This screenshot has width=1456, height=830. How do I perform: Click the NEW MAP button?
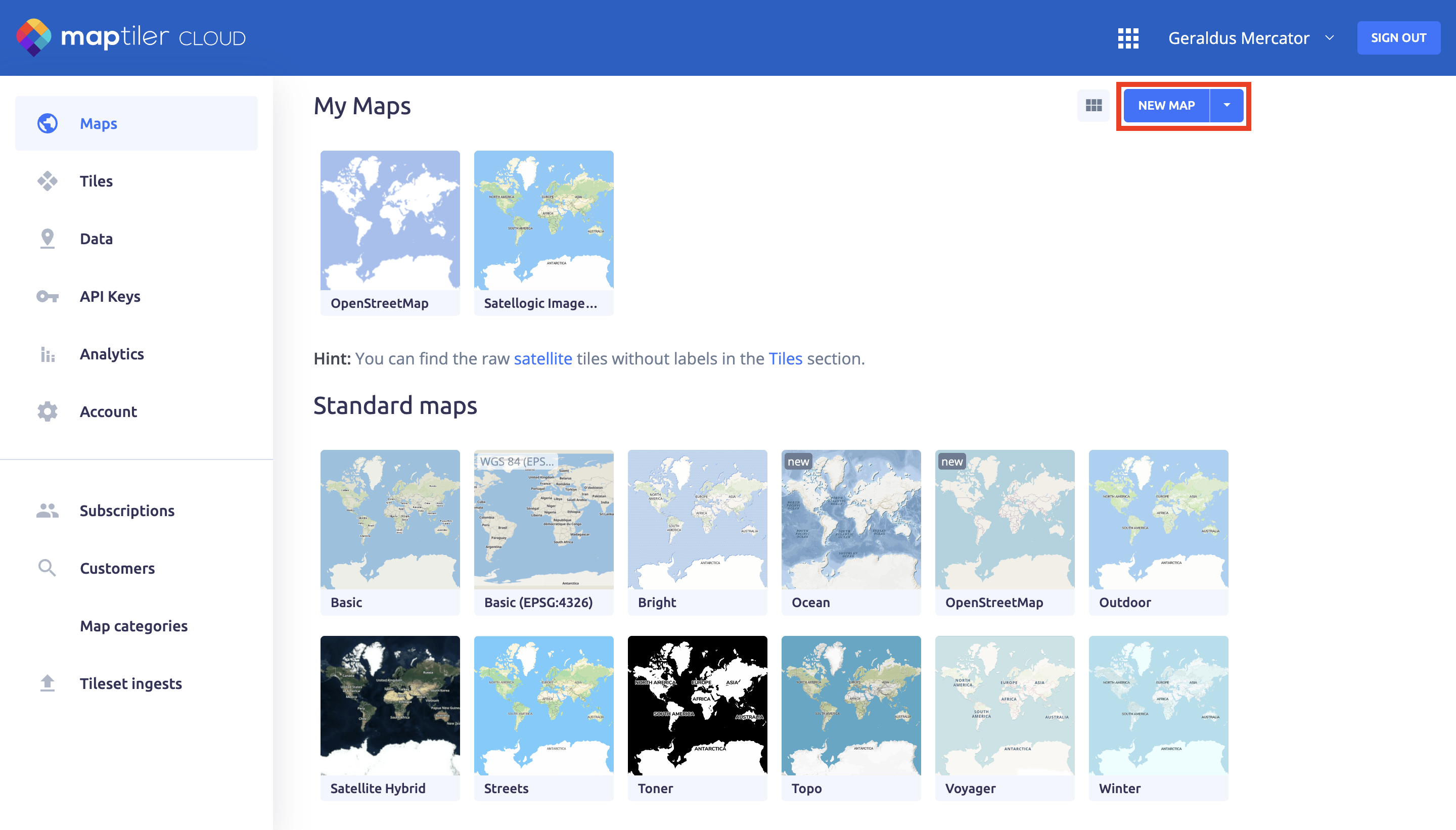(1166, 106)
